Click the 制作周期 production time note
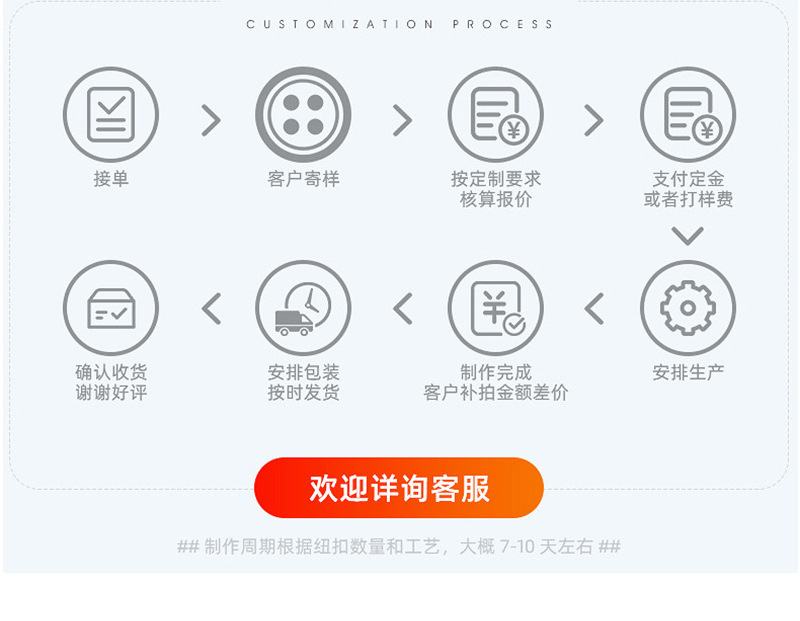800x621 pixels. coord(399,547)
